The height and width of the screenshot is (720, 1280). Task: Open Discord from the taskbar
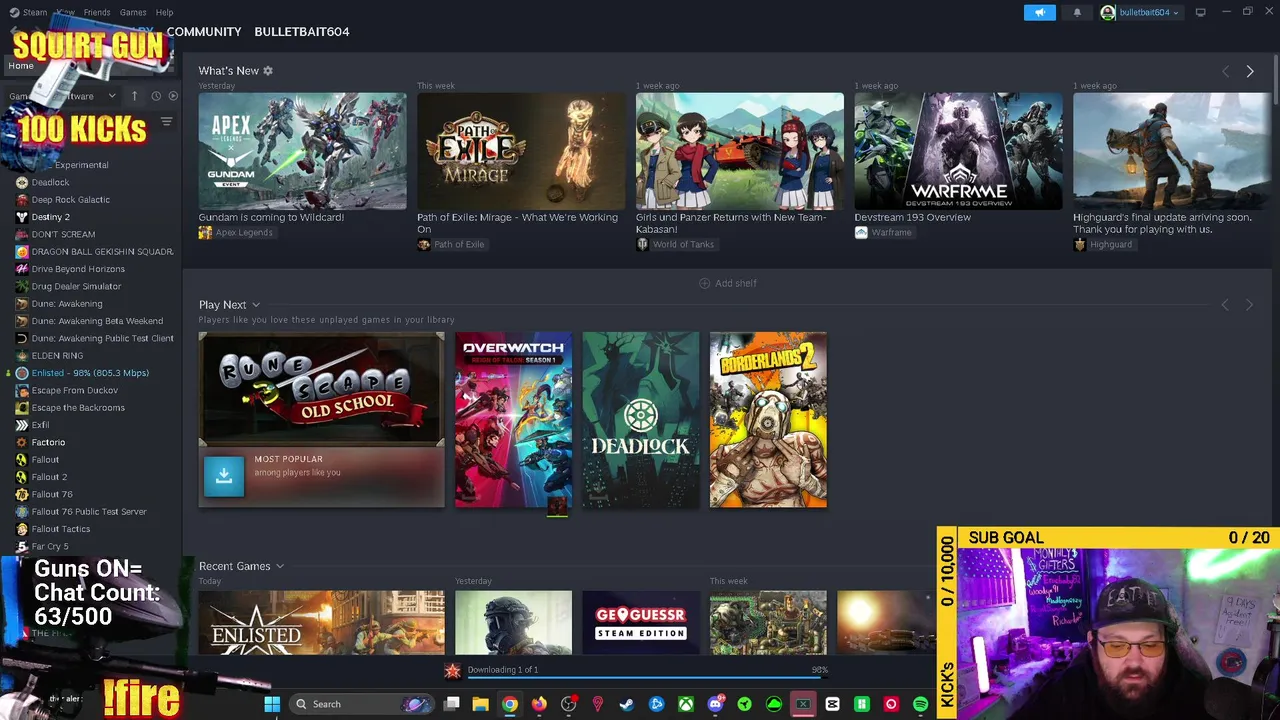tap(715, 704)
